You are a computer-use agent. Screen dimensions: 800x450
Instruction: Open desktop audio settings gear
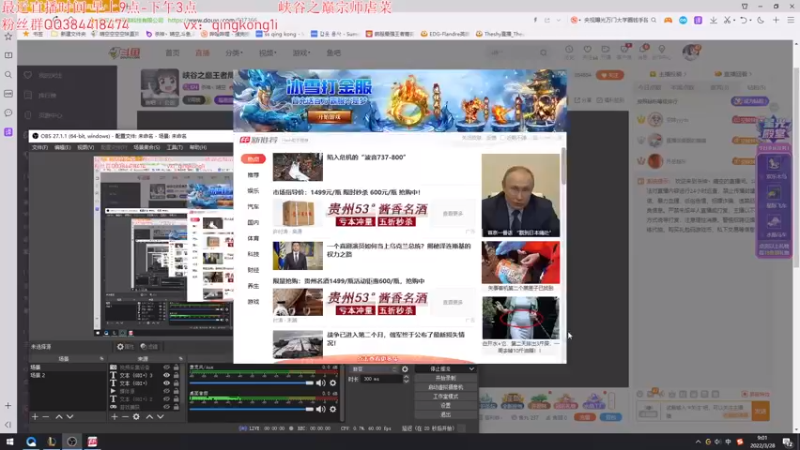(x=333, y=409)
